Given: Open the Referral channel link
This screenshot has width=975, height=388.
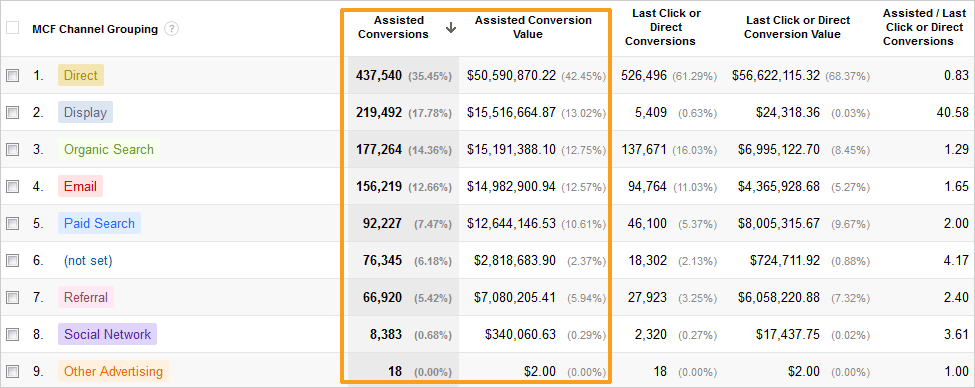Looking at the screenshot, I should coord(86,297).
